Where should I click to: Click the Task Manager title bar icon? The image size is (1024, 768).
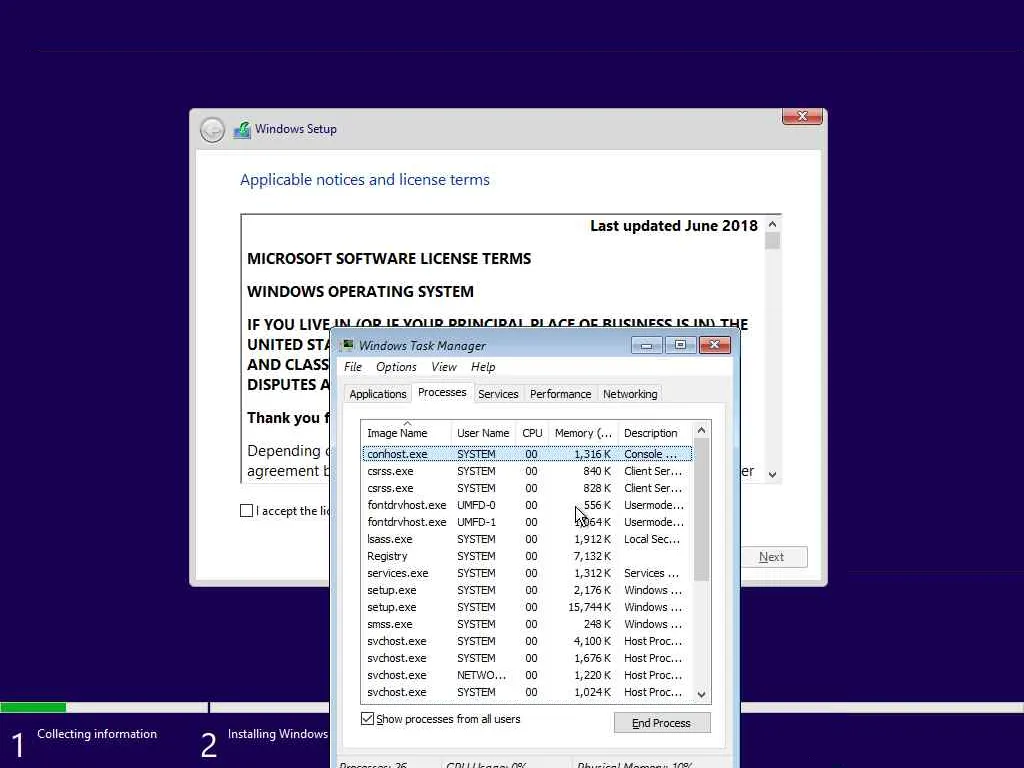[x=347, y=345]
